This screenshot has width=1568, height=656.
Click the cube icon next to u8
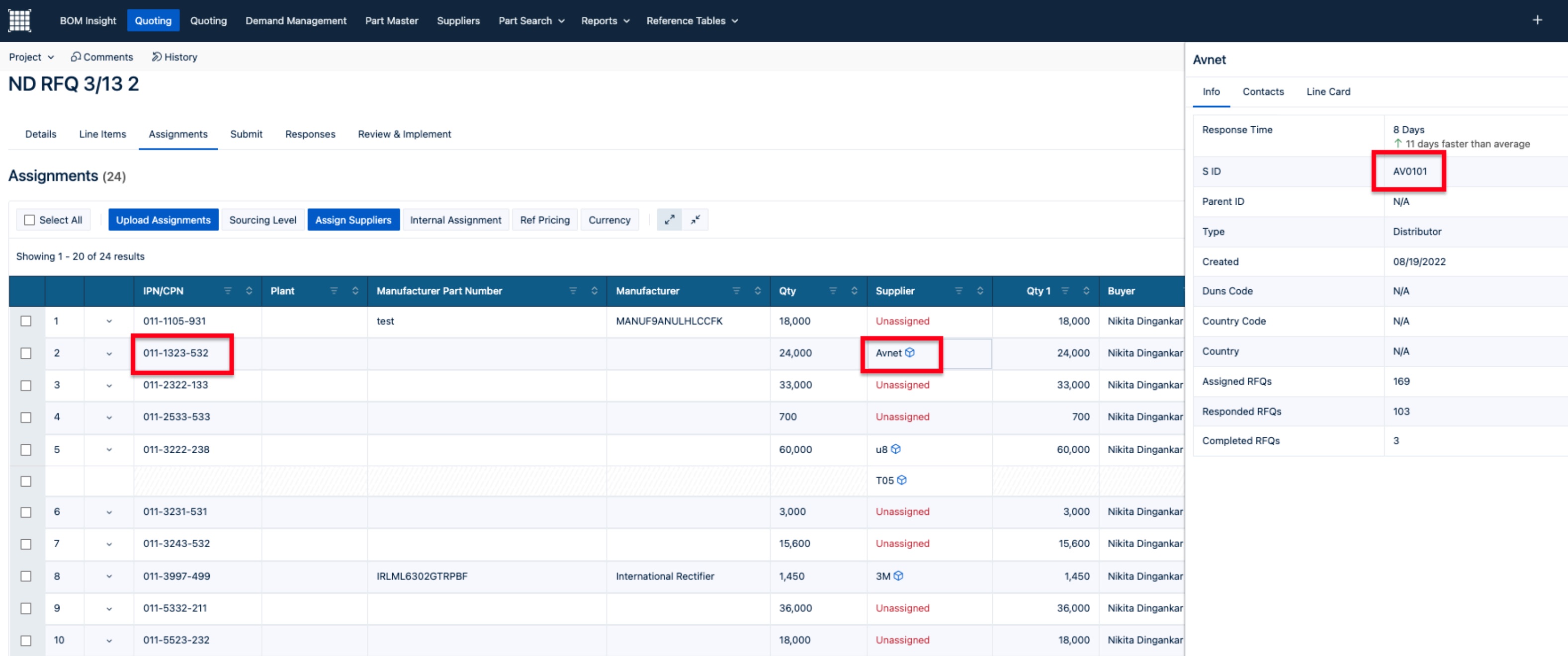[x=895, y=449]
